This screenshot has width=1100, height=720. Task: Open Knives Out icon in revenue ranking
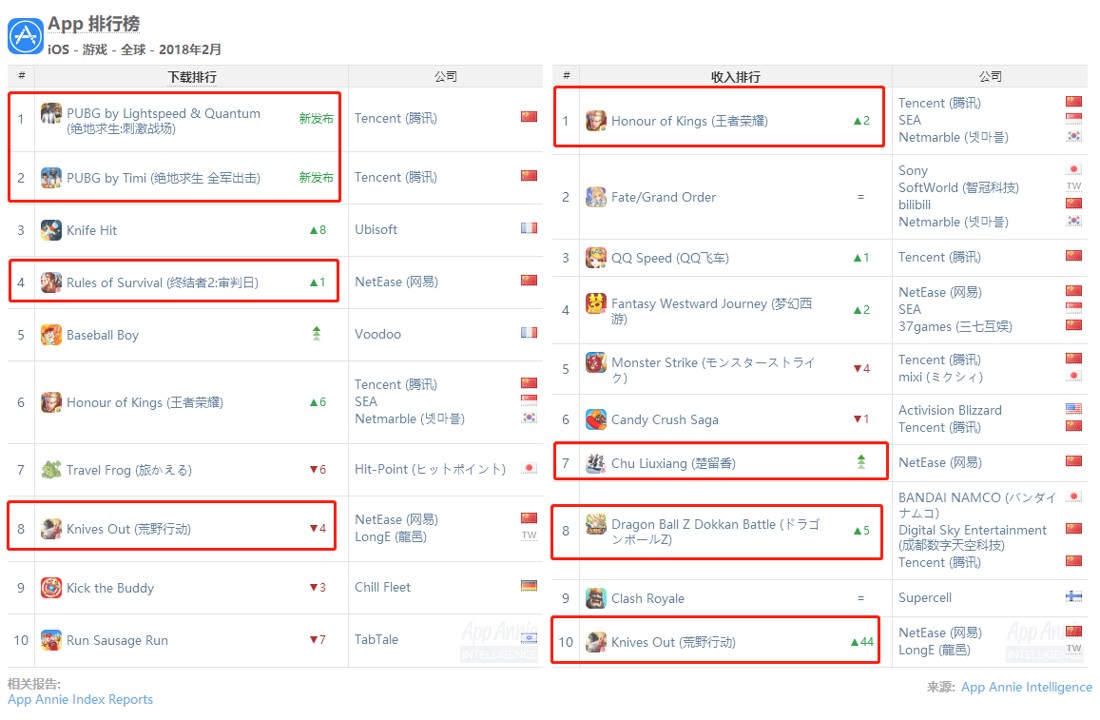[x=596, y=641]
